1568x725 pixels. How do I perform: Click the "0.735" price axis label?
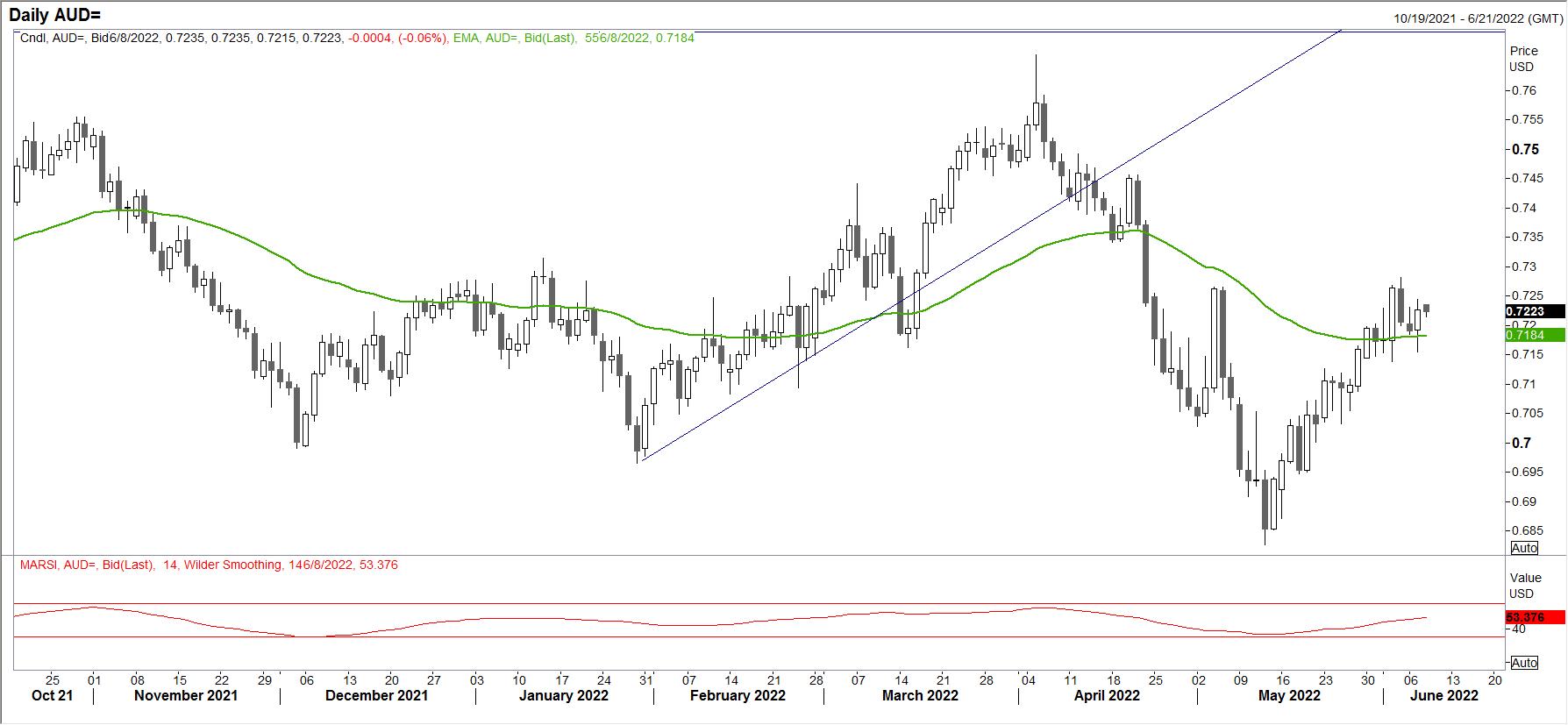click(1528, 237)
